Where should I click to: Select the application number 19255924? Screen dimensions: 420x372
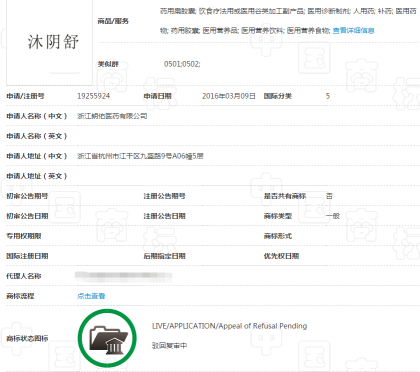point(93,96)
